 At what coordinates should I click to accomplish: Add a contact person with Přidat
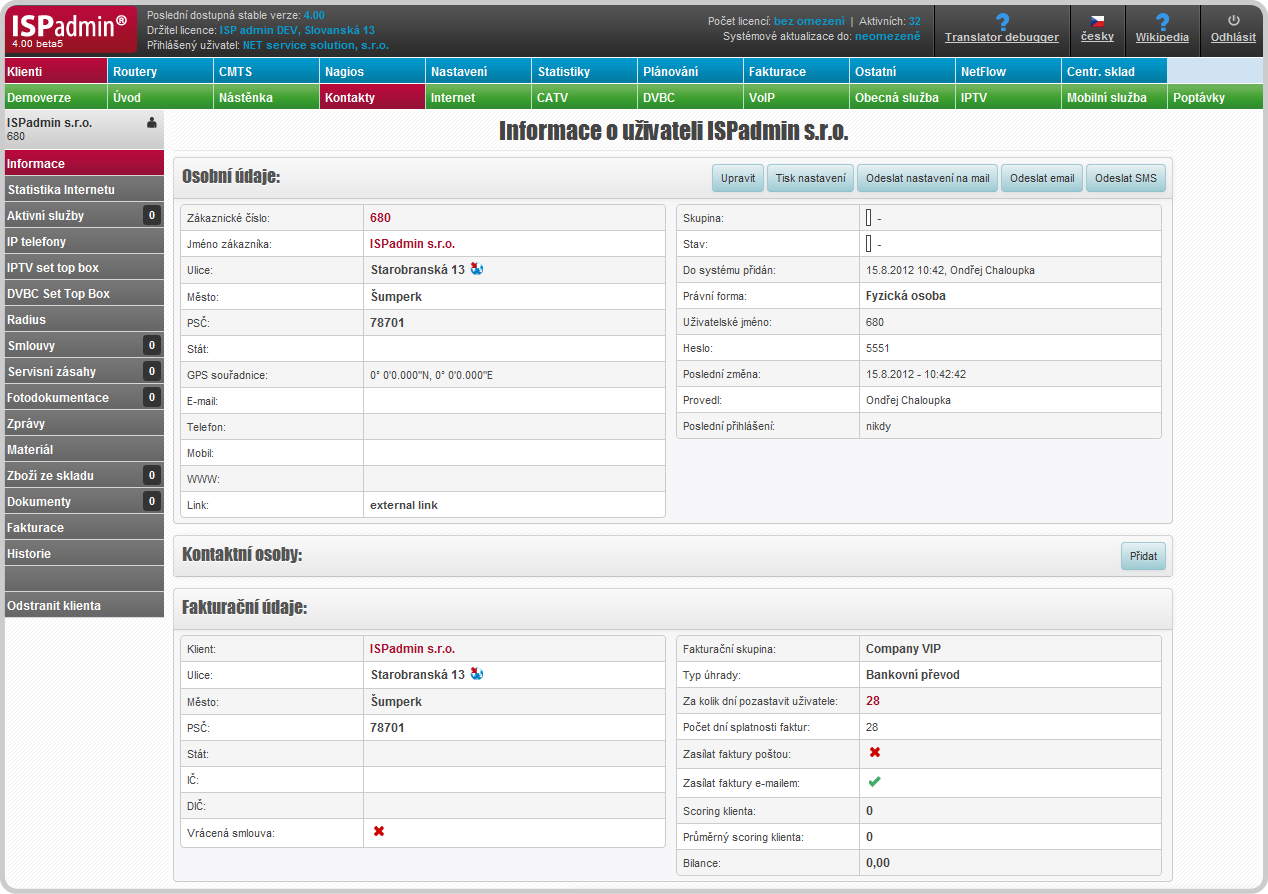[x=1143, y=555]
